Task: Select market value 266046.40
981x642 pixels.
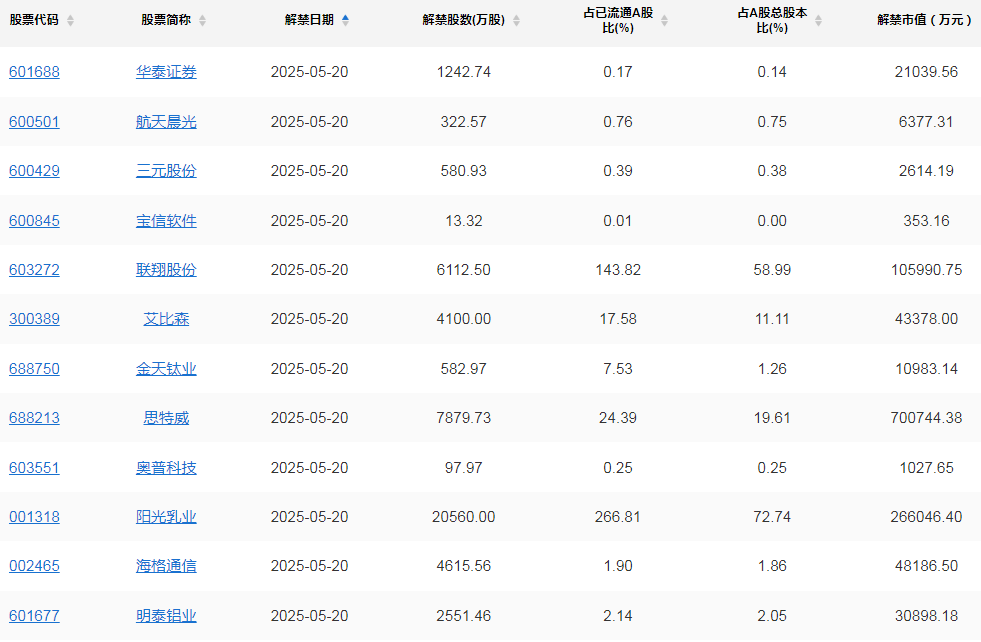Action: [x=927, y=517]
